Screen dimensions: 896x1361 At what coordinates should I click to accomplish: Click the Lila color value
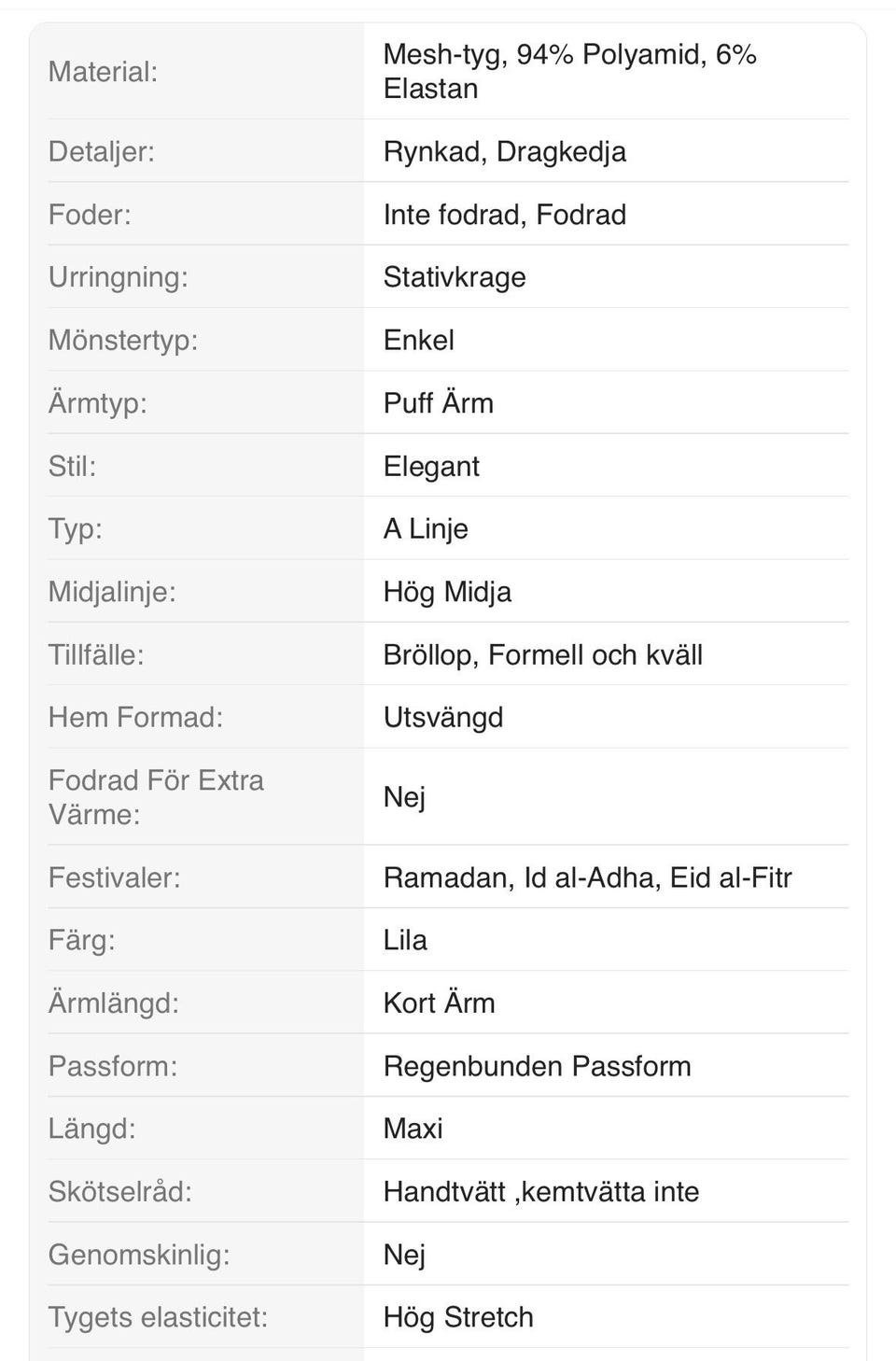tap(405, 940)
